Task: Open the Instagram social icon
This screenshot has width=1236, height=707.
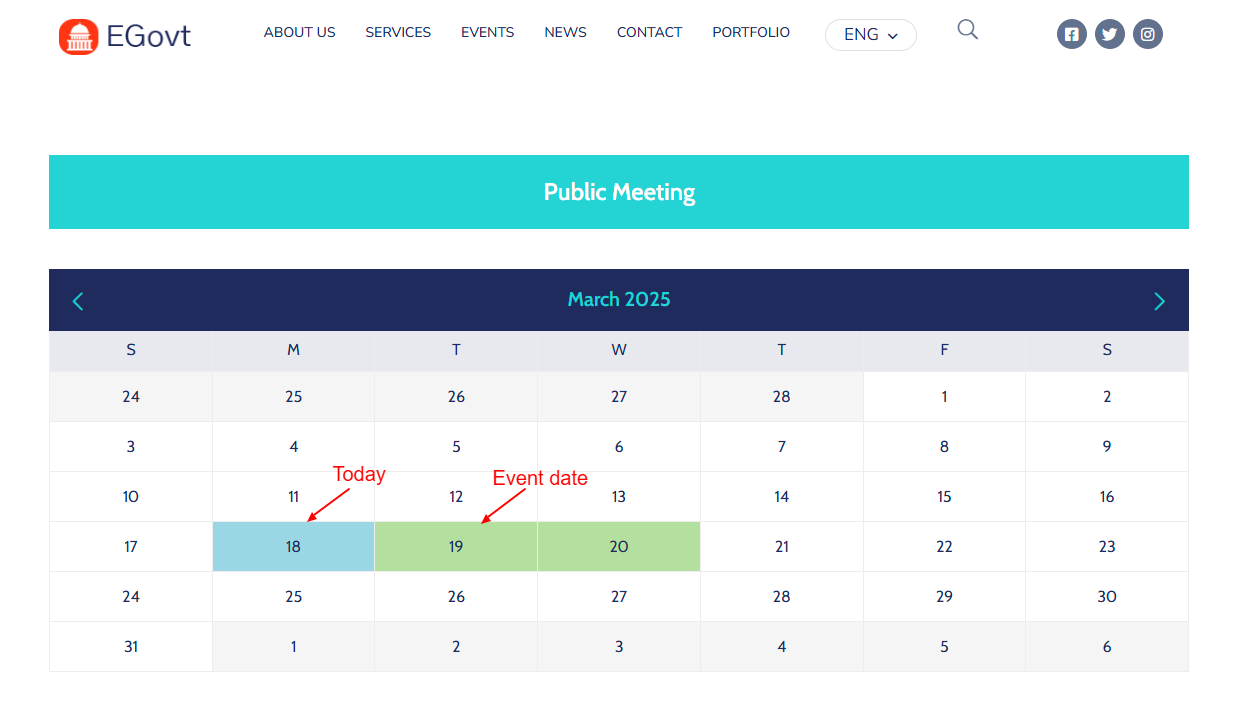Action: 1147,34
